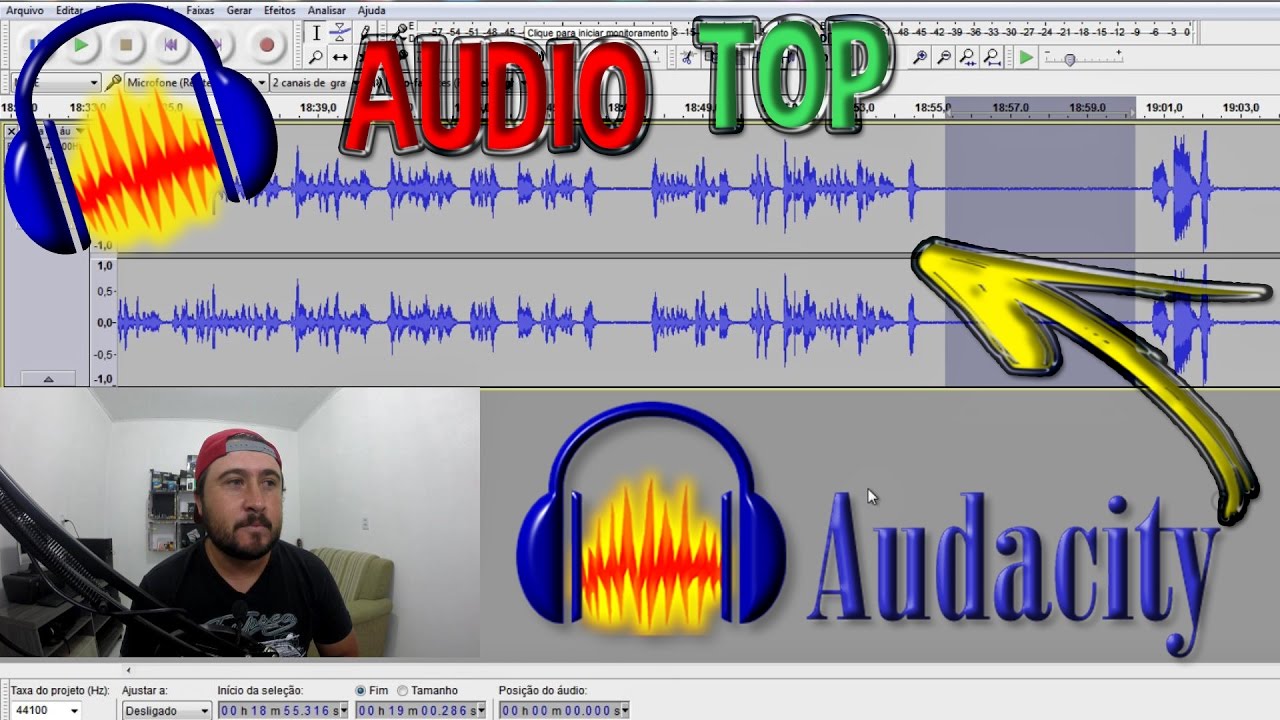Click the Fit Project zoom icon
Image resolution: width=1280 pixels, height=720 pixels.
click(x=991, y=57)
